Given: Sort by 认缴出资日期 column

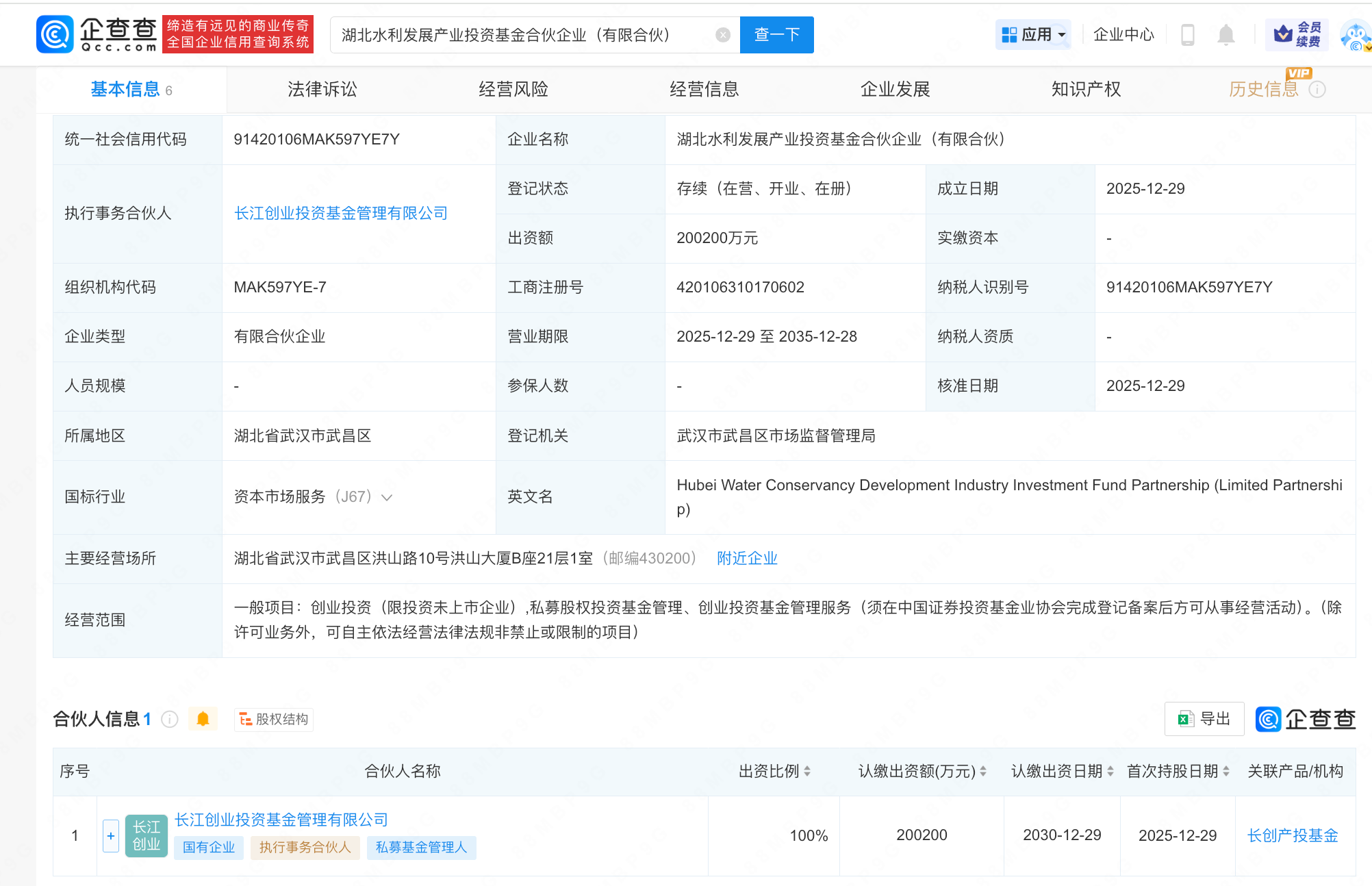Looking at the screenshot, I should click(x=1110, y=772).
